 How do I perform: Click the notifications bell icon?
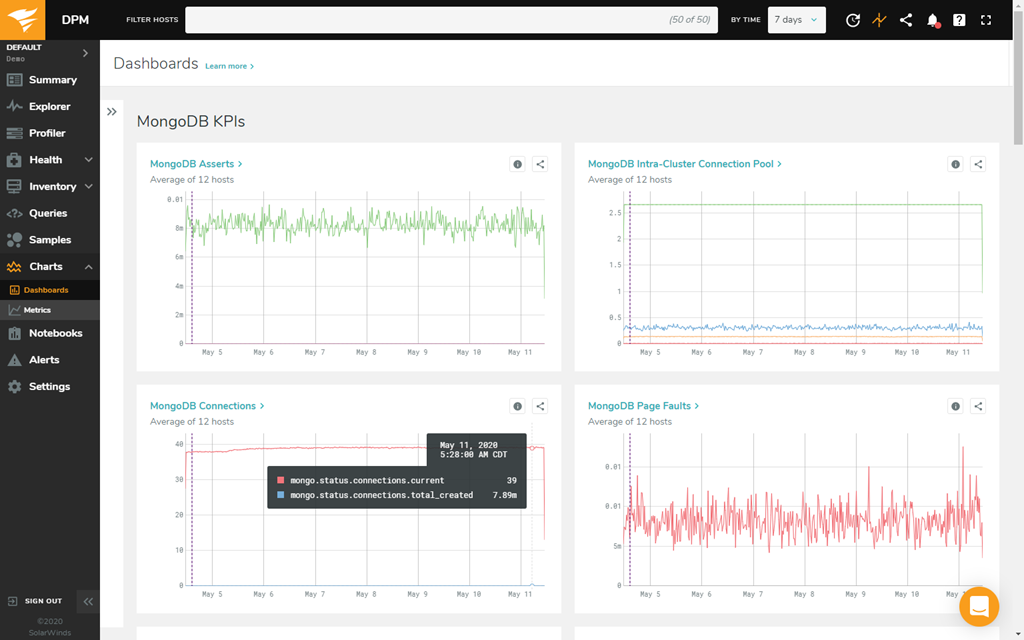point(932,20)
